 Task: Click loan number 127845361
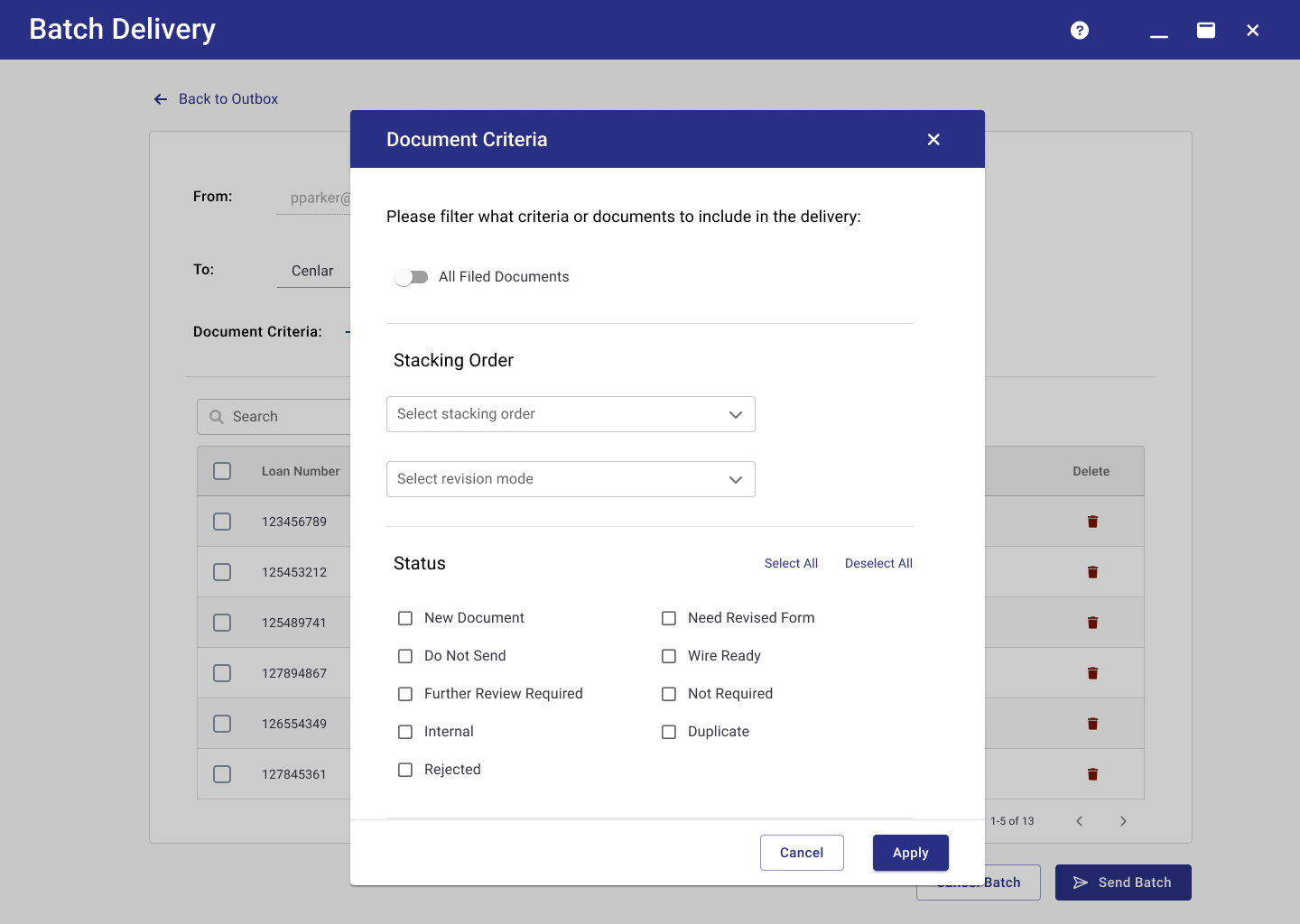[294, 774]
